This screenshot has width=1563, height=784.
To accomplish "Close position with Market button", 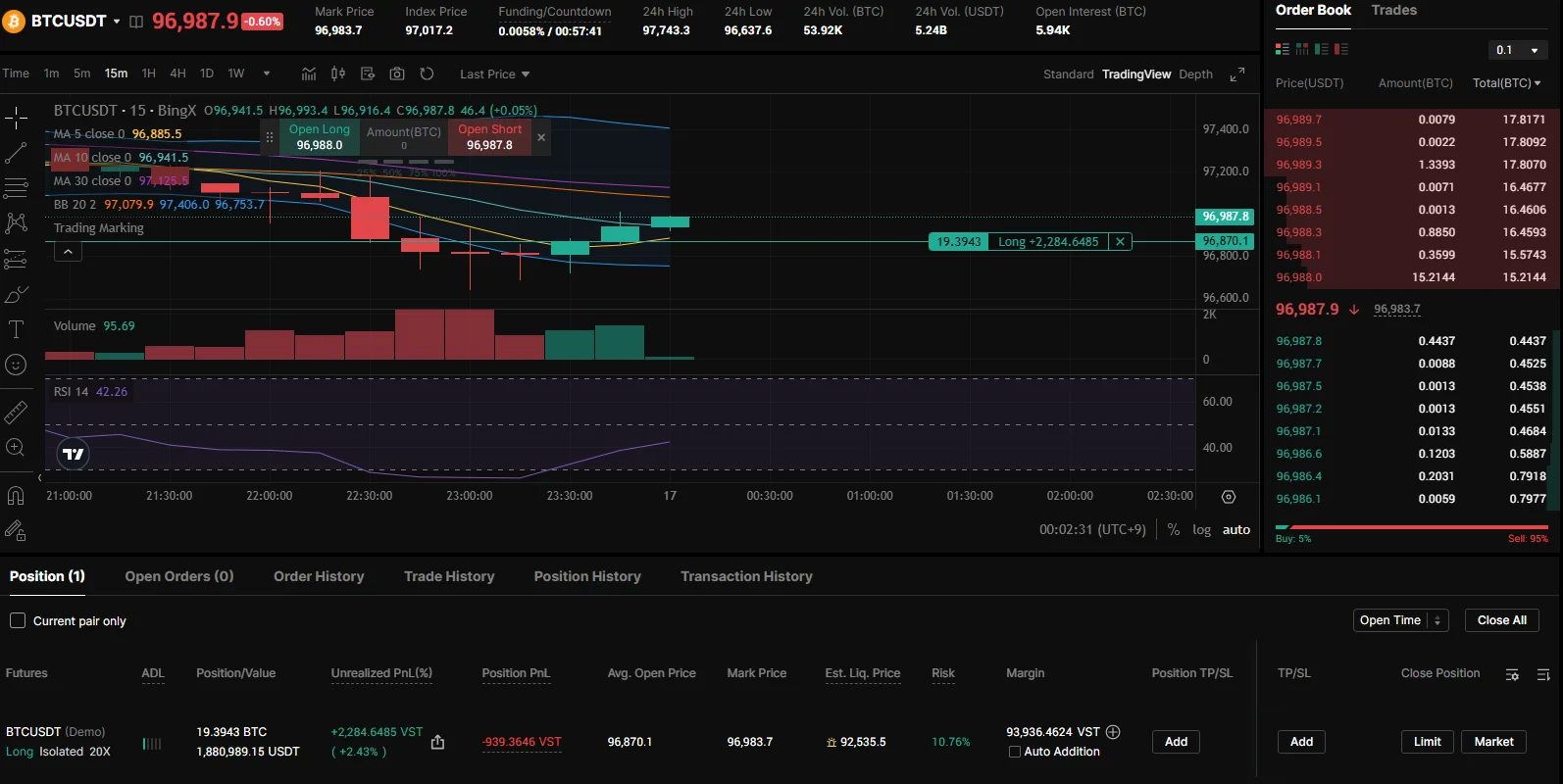I will (x=1493, y=742).
